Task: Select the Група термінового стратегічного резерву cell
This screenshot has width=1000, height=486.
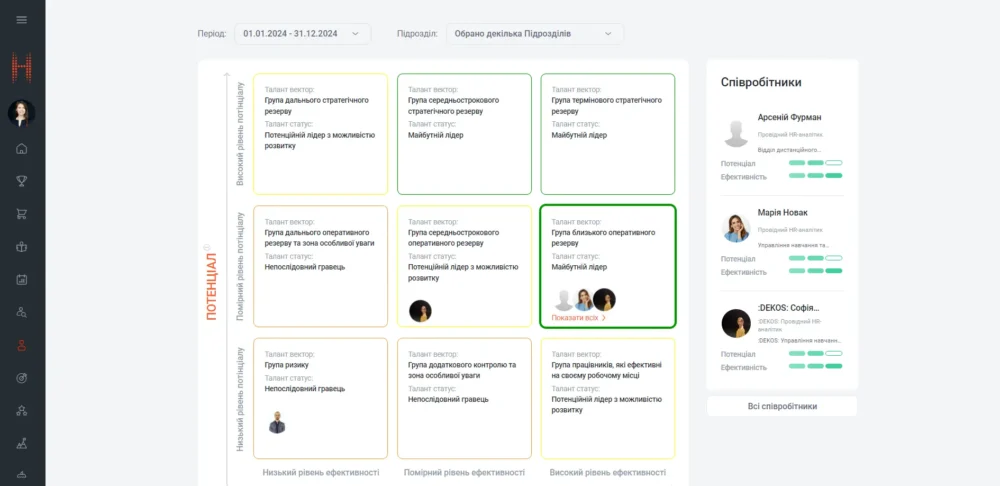Action: 607,134
